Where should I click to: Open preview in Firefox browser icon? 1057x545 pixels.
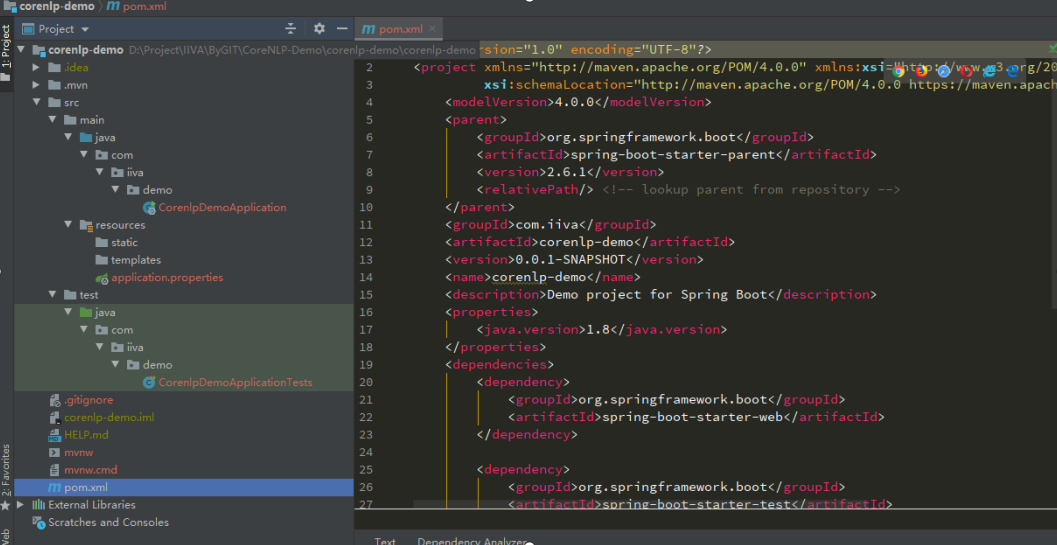[921, 71]
